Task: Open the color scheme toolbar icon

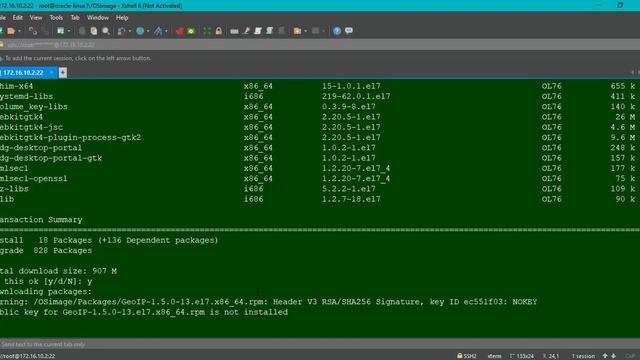Action: click(x=122, y=31)
